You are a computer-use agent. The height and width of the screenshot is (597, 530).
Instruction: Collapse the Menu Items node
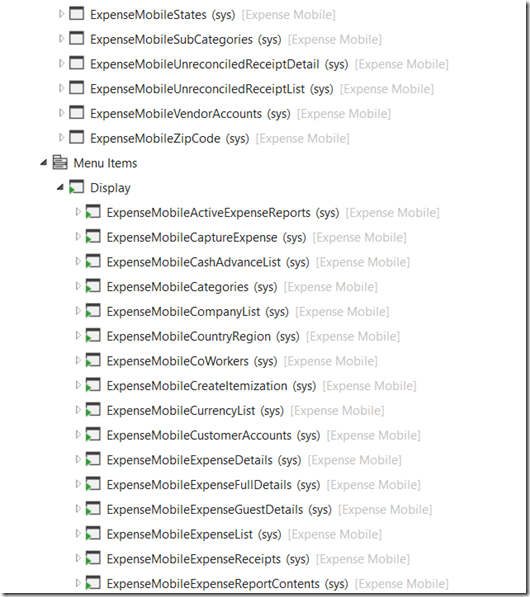(x=44, y=163)
